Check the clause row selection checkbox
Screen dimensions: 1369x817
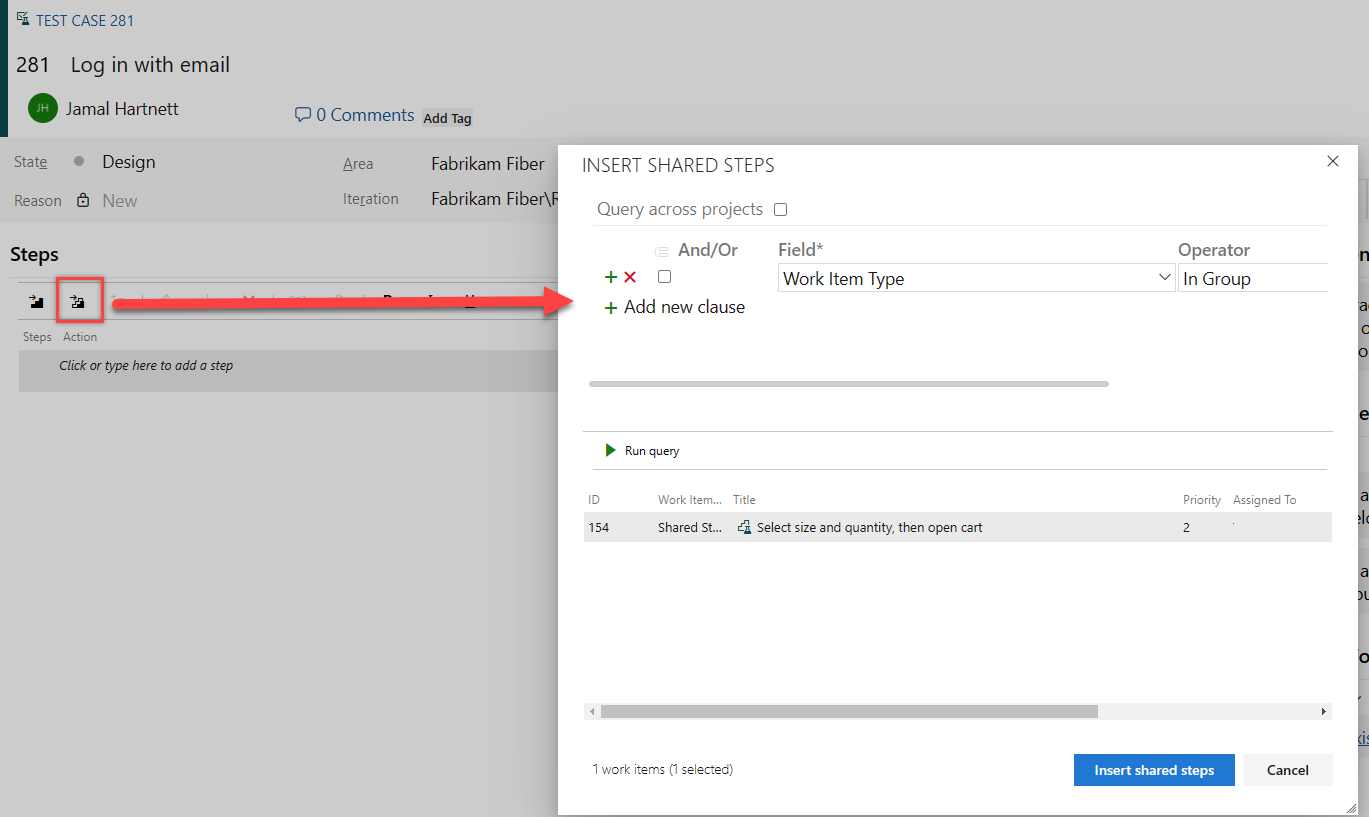[x=664, y=277]
